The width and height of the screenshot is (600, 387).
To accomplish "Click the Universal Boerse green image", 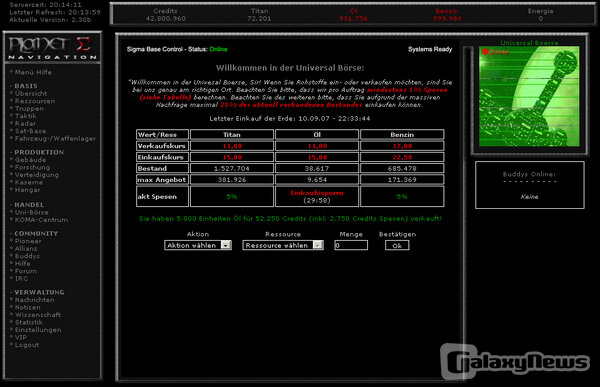I will tap(529, 96).
